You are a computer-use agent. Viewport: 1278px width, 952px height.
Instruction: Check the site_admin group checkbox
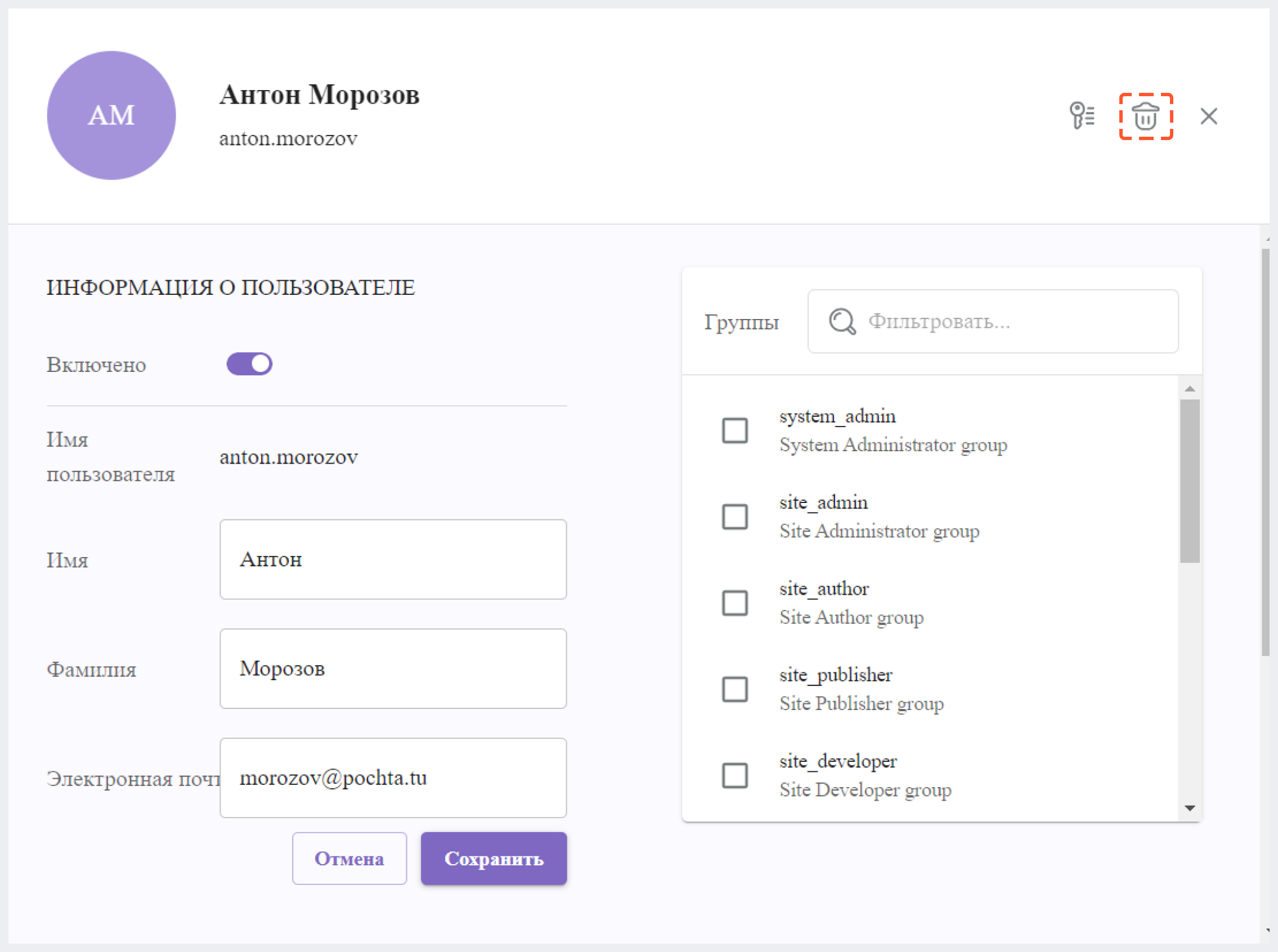[735, 517]
